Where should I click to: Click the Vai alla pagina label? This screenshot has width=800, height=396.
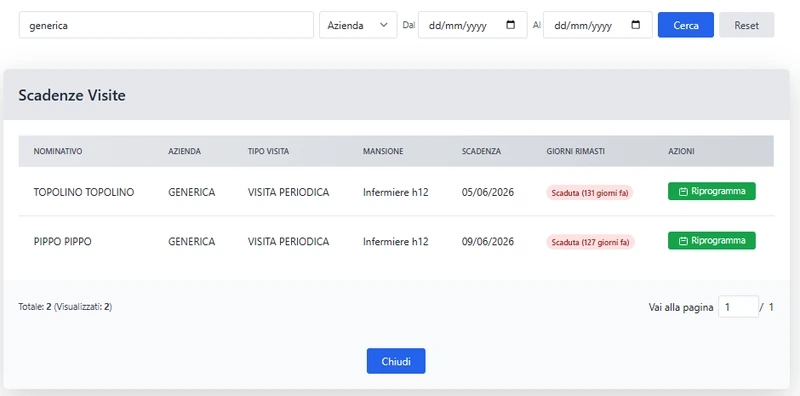point(681,307)
